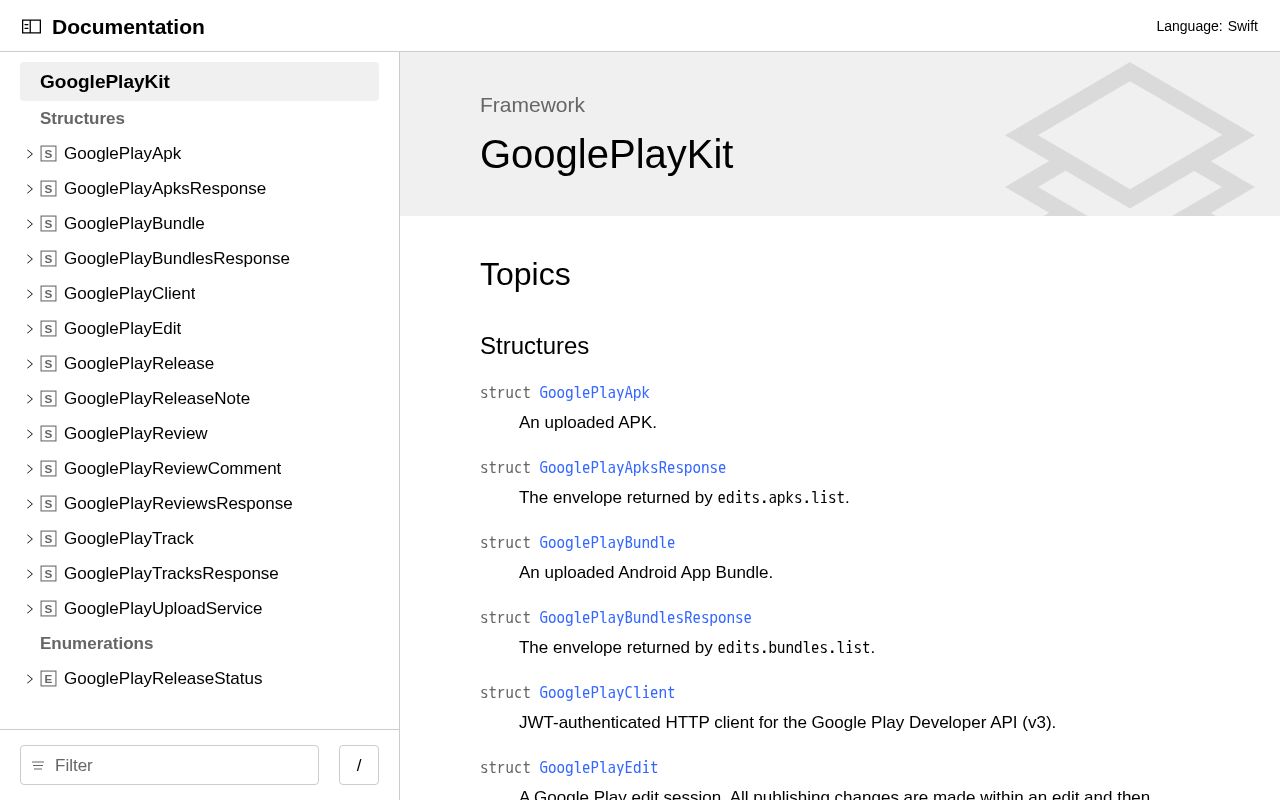
Task: Click the struct icon beside GooglePlayReview
Action: (48, 434)
